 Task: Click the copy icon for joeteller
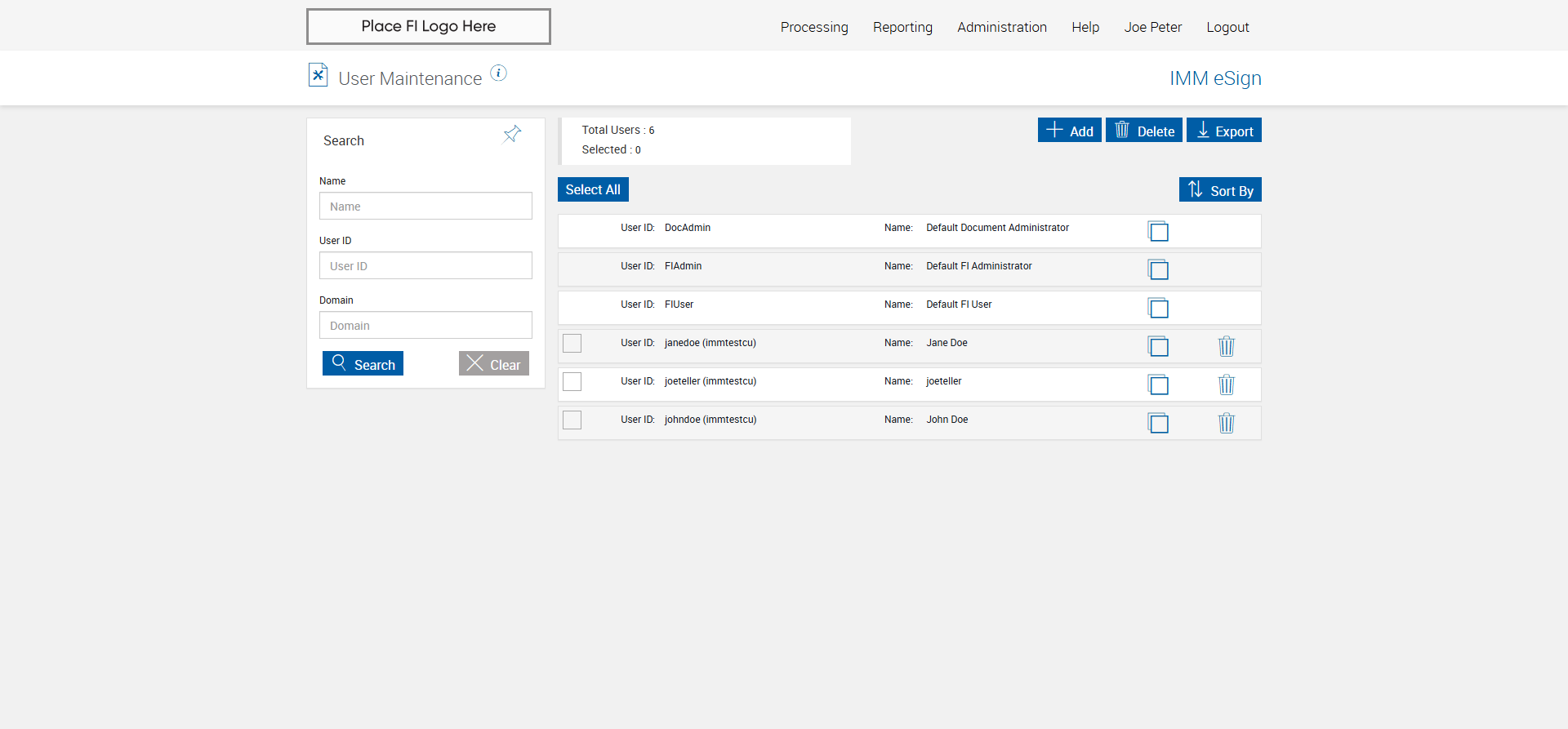[1158, 385]
